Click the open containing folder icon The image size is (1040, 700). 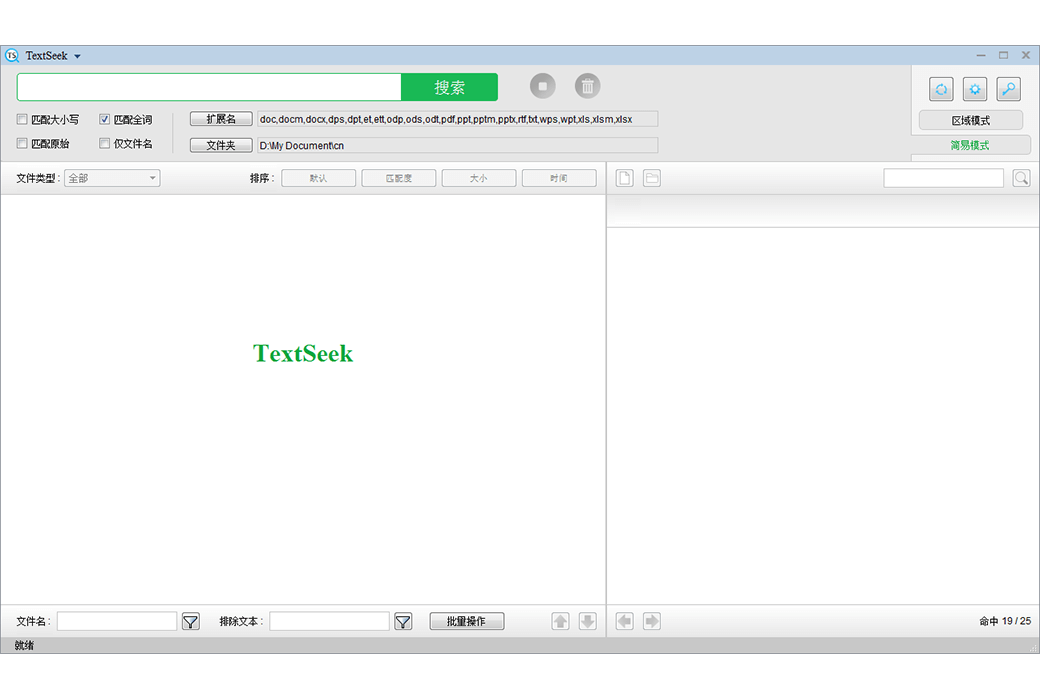point(652,178)
